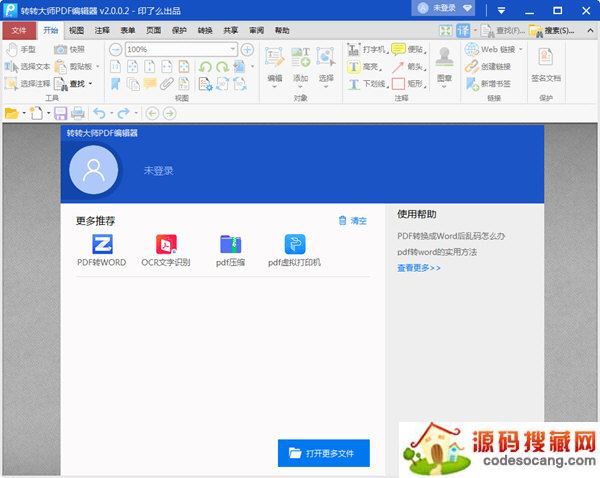Launch the pdf压缩 recommended tool
The height and width of the screenshot is (478, 600).
tap(230, 251)
